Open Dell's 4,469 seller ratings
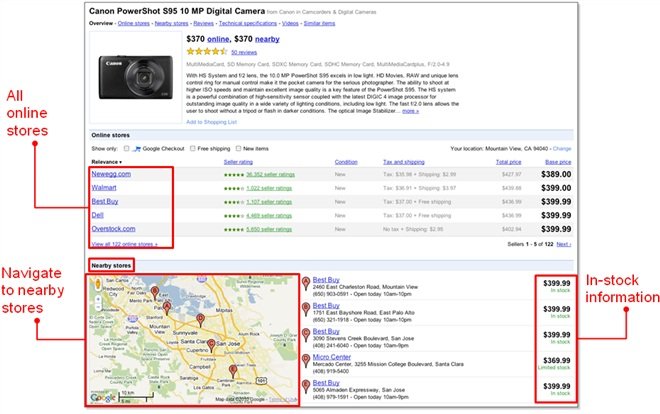This screenshot has width=660, height=414. pos(269,215)
